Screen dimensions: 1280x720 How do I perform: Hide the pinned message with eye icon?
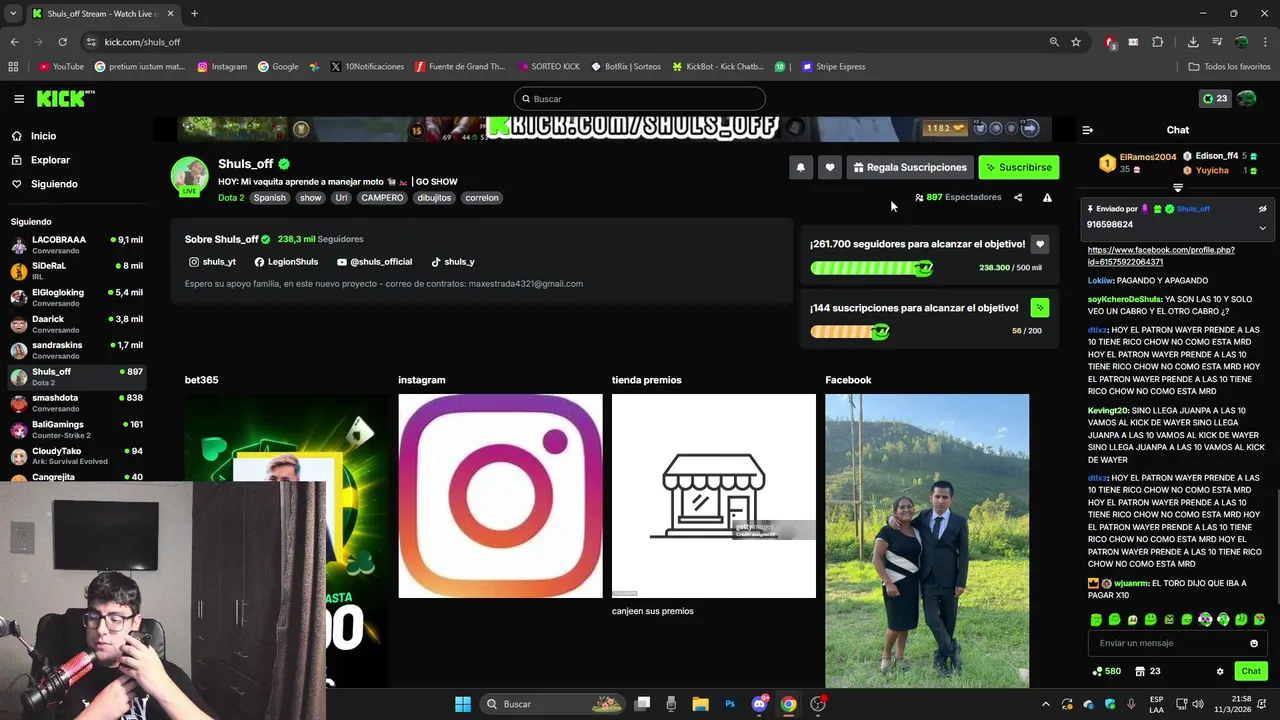[1262, 209]
